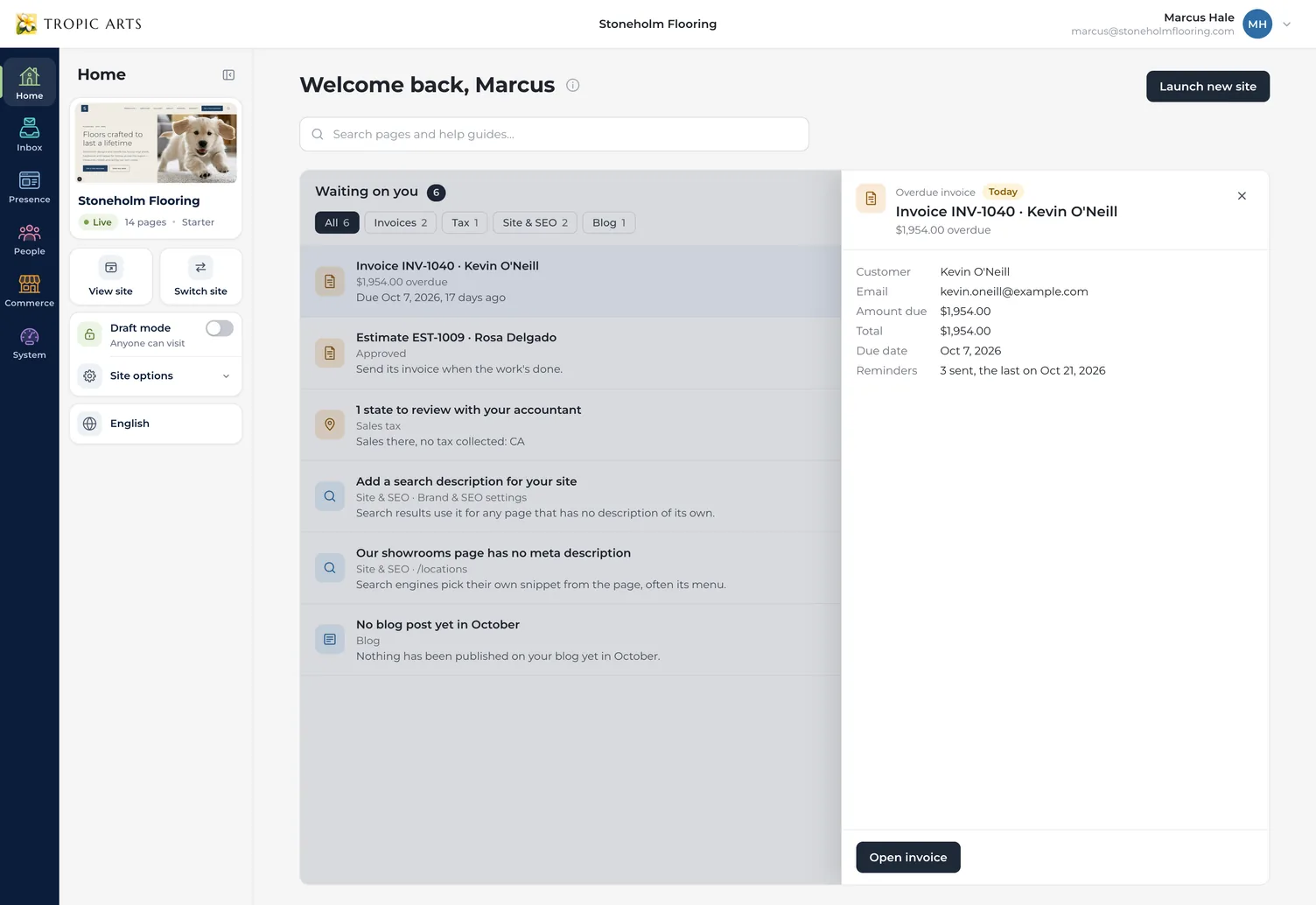The width and height of the screenshot is (1316, 905).
Task: Click the 3 sent reminders value
Action: pos(1023,370)
